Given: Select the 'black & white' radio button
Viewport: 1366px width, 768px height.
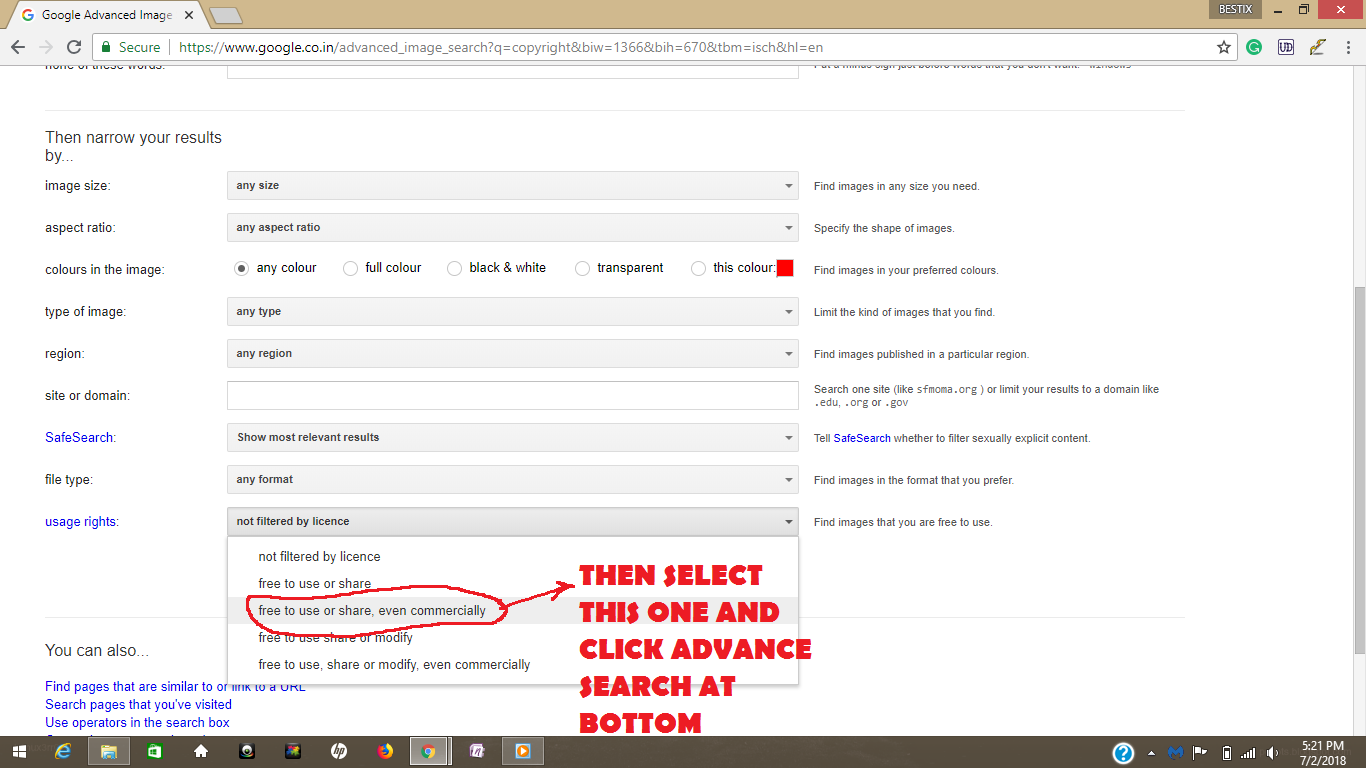Looking at the screenshot, I should click(454, 268).
